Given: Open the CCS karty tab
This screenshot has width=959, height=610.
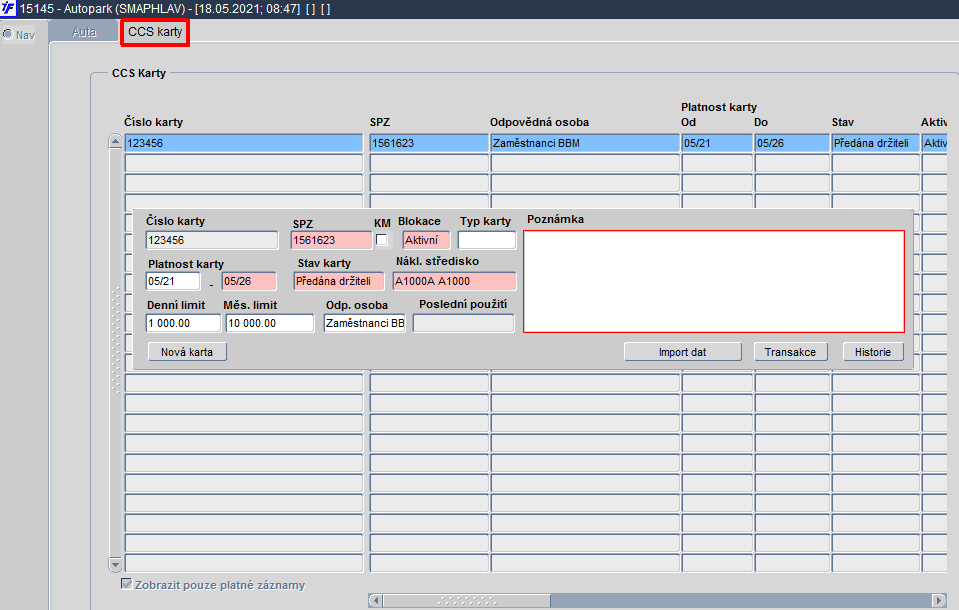Looking at the screenshot, I should click(155, 32).
